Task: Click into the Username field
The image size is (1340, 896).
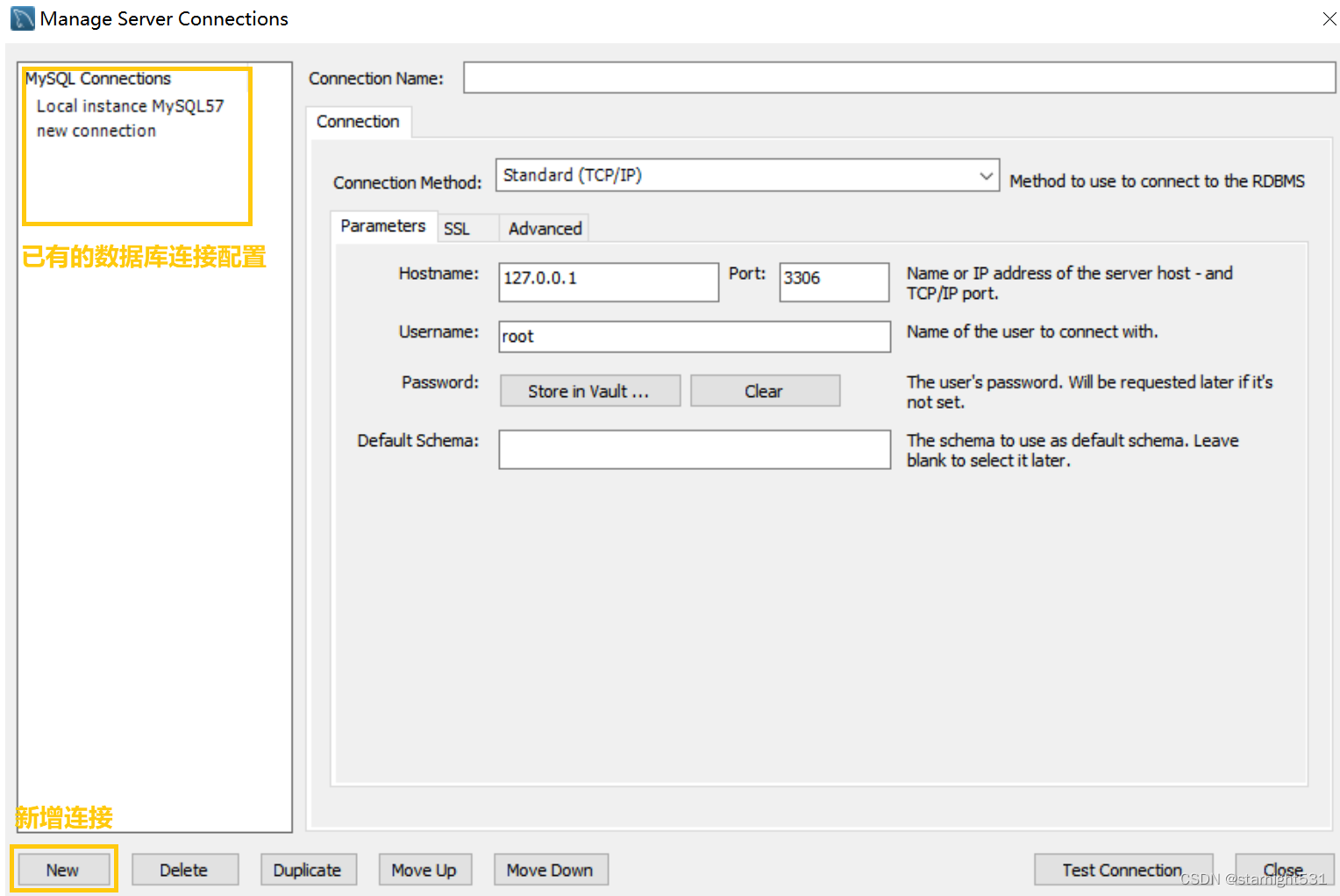Action: [x=695, y=337]
